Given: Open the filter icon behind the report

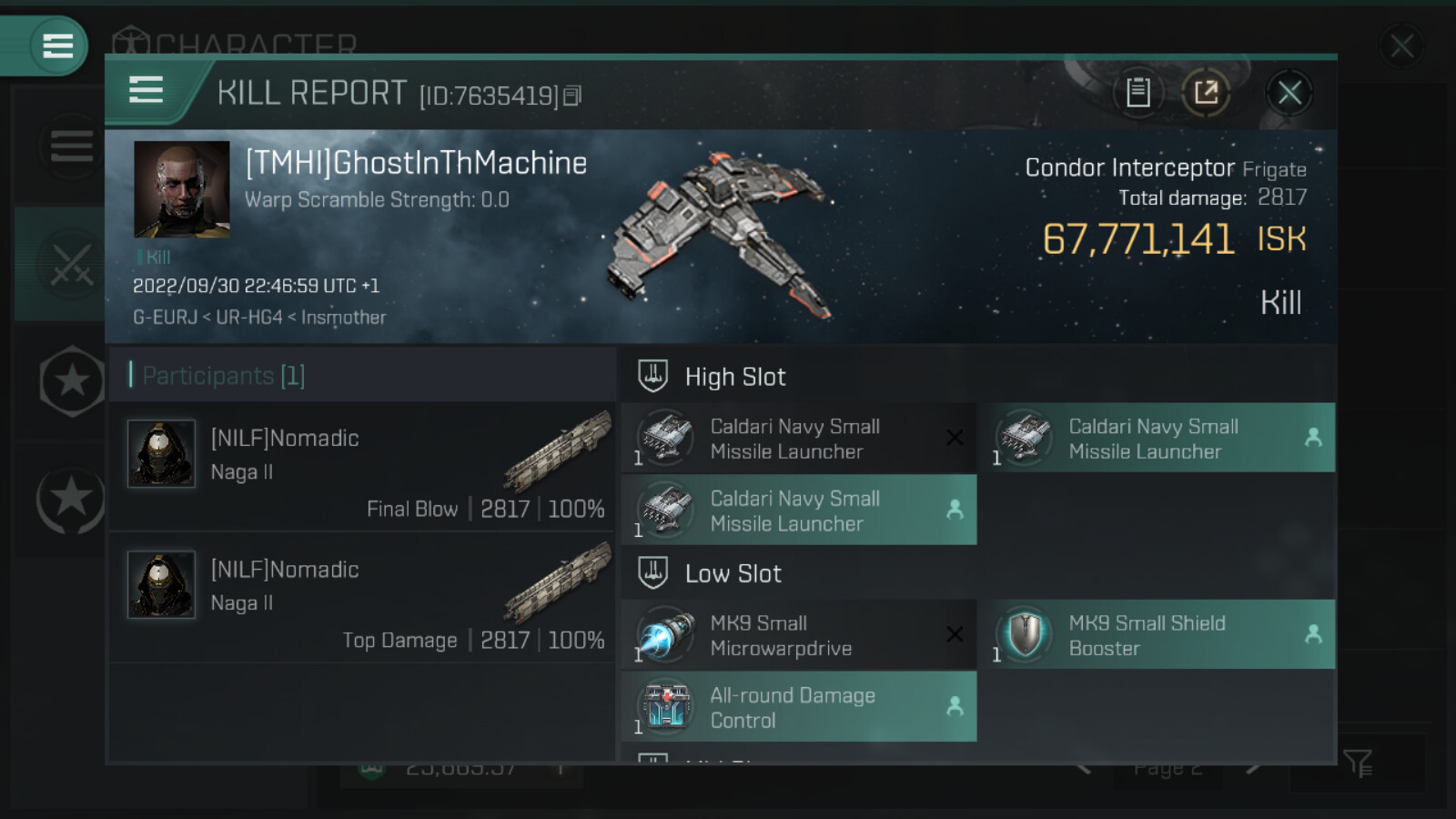Looking at the screenshot, I should pos(1358,763).
